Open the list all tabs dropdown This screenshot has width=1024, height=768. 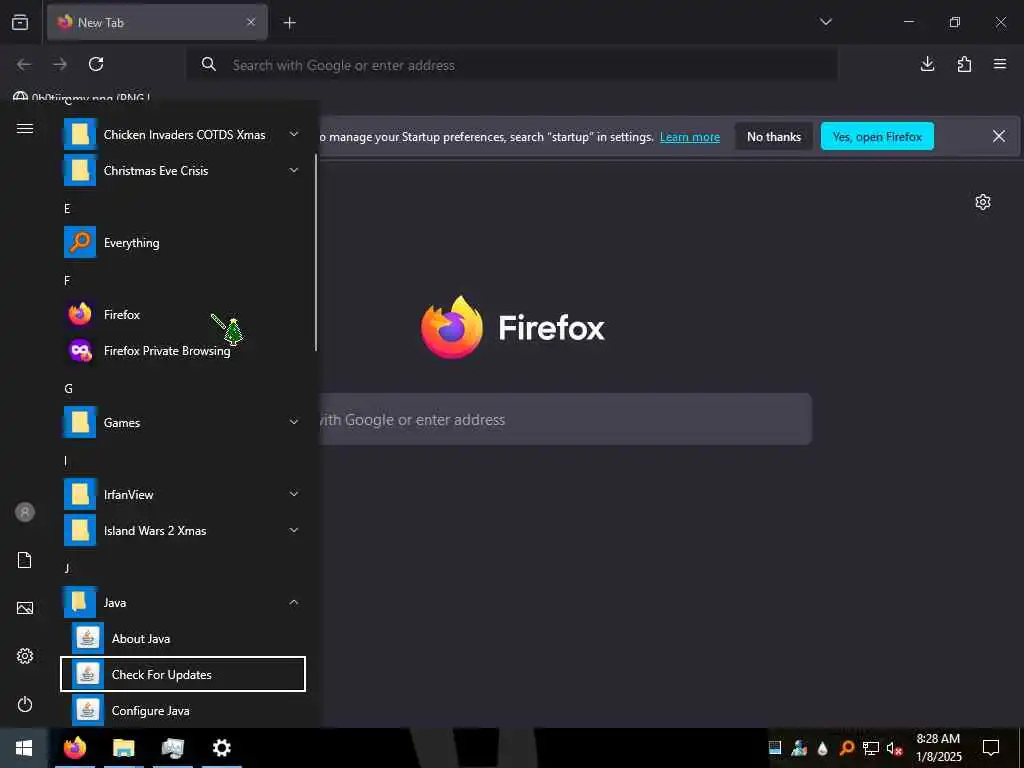pos(825,22)
